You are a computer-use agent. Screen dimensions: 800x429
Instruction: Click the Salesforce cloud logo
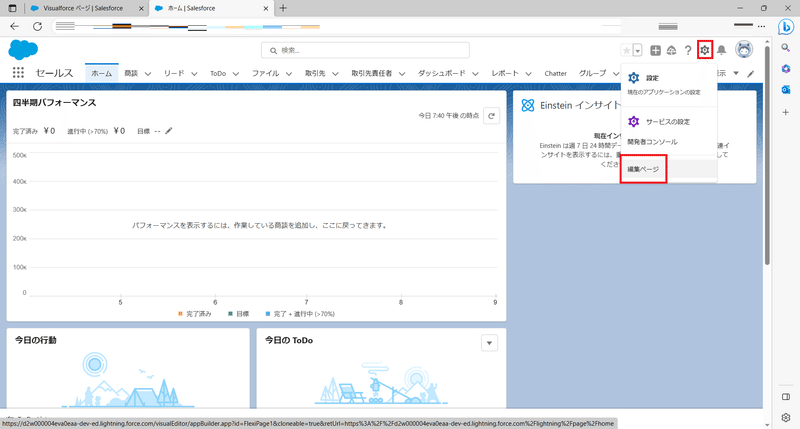pyautogui.click(x=23, y=49)
